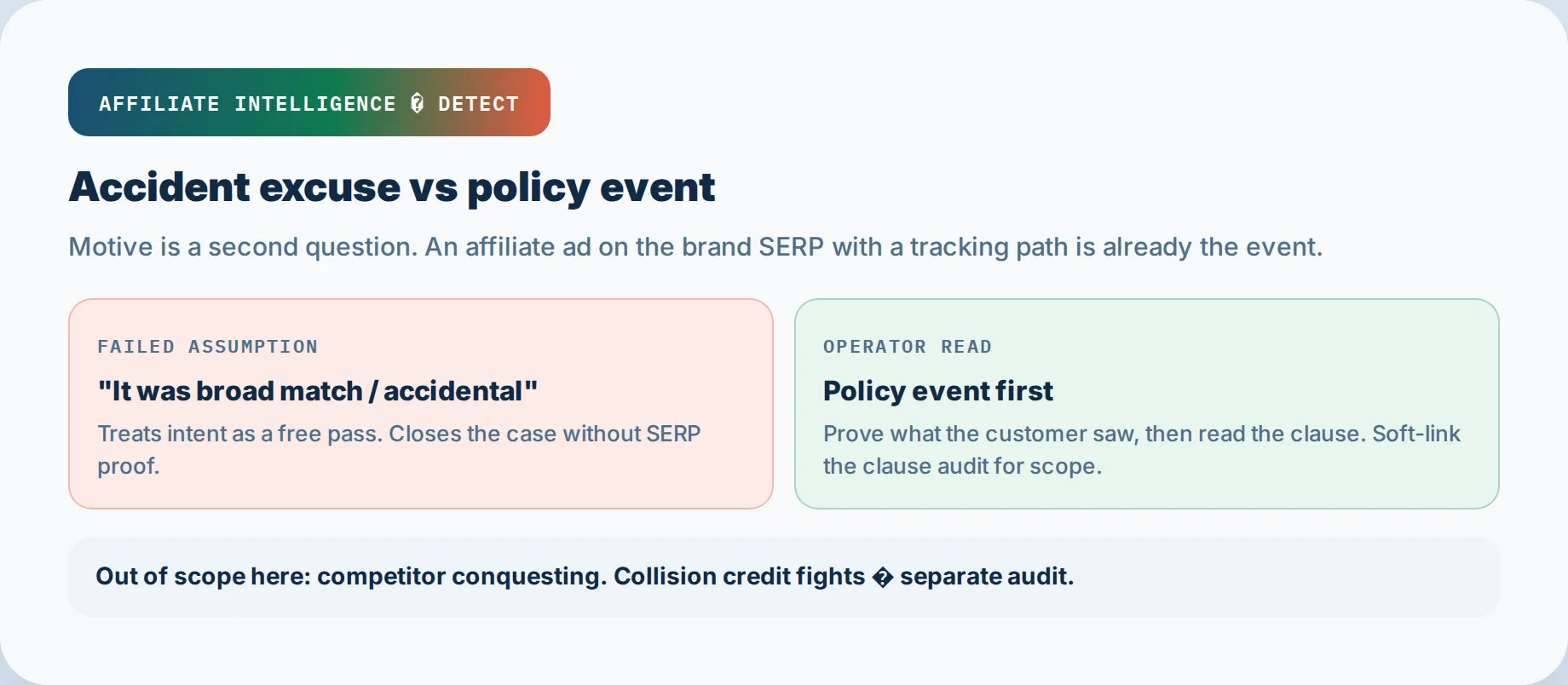Screen dimensions: 1568x685
Task: Click the 'Accident excuse vs policy event' heading
Action: pos(392,187)
